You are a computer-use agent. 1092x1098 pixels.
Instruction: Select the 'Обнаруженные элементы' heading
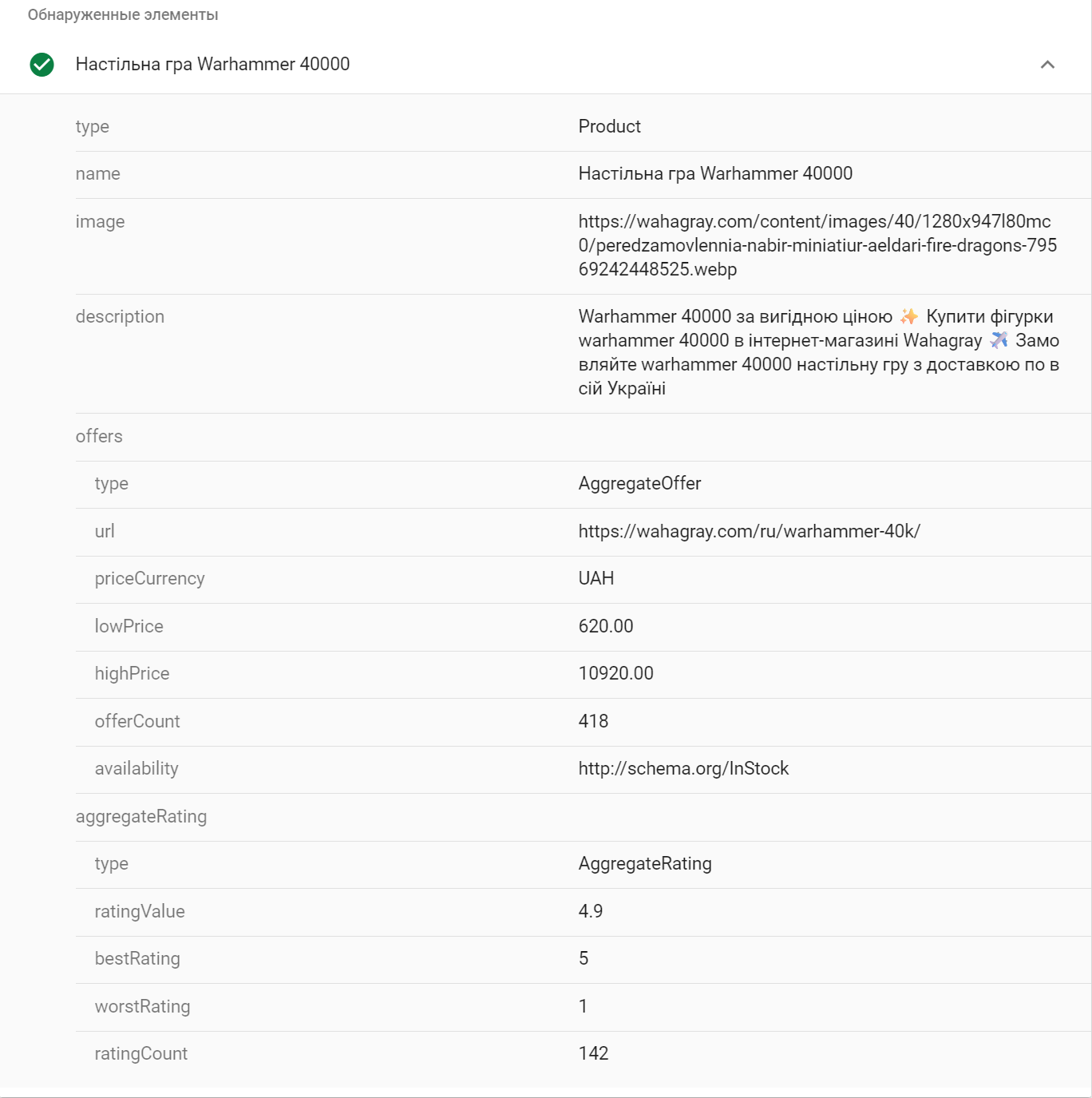coord(123,15)
